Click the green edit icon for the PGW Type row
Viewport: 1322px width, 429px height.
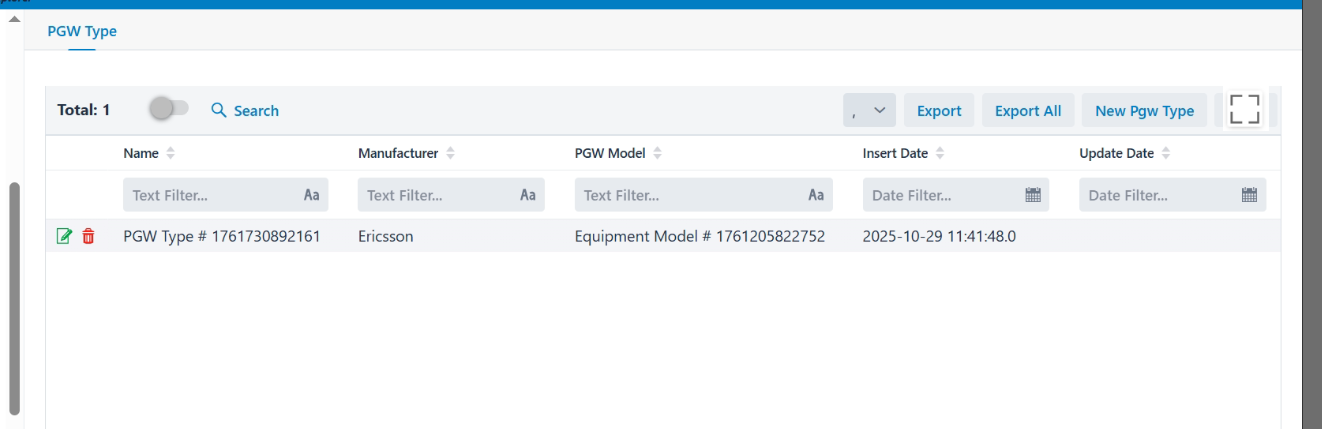(65, 237)
